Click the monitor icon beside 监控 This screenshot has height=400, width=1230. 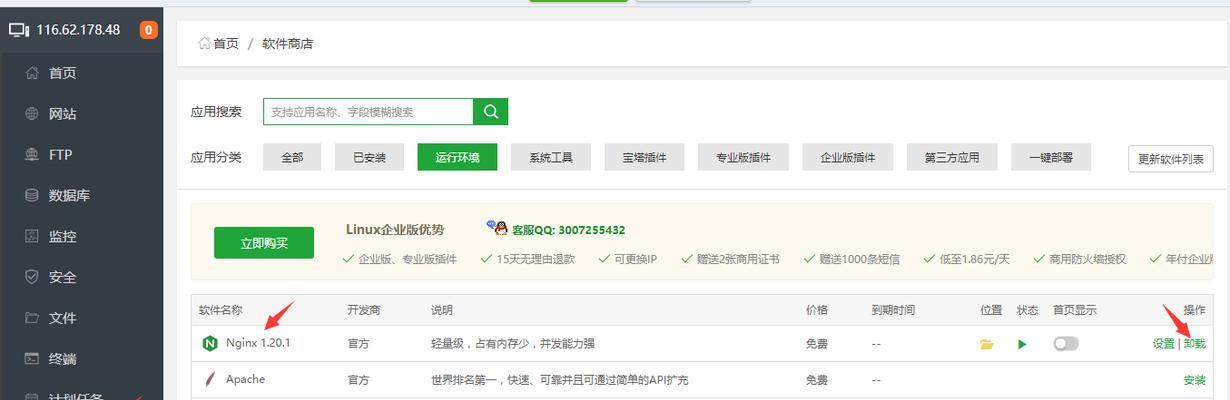[32, 237]
